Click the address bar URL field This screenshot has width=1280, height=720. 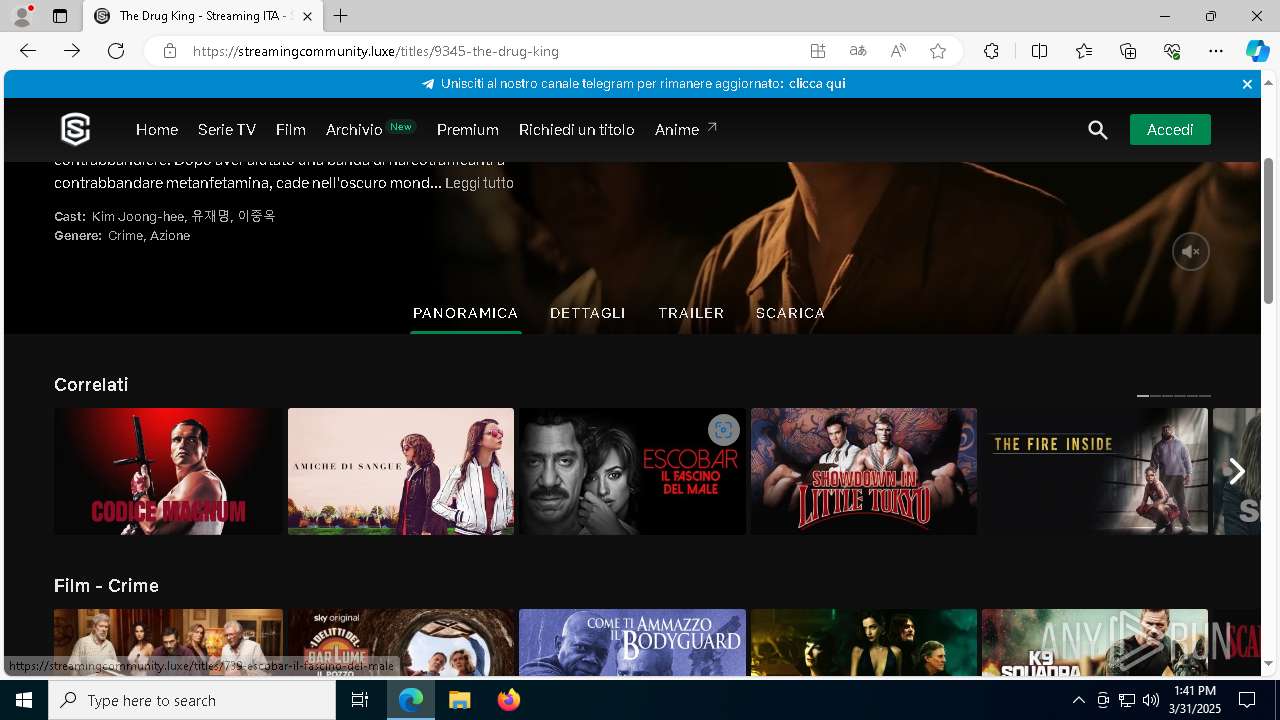pos(490,51)
